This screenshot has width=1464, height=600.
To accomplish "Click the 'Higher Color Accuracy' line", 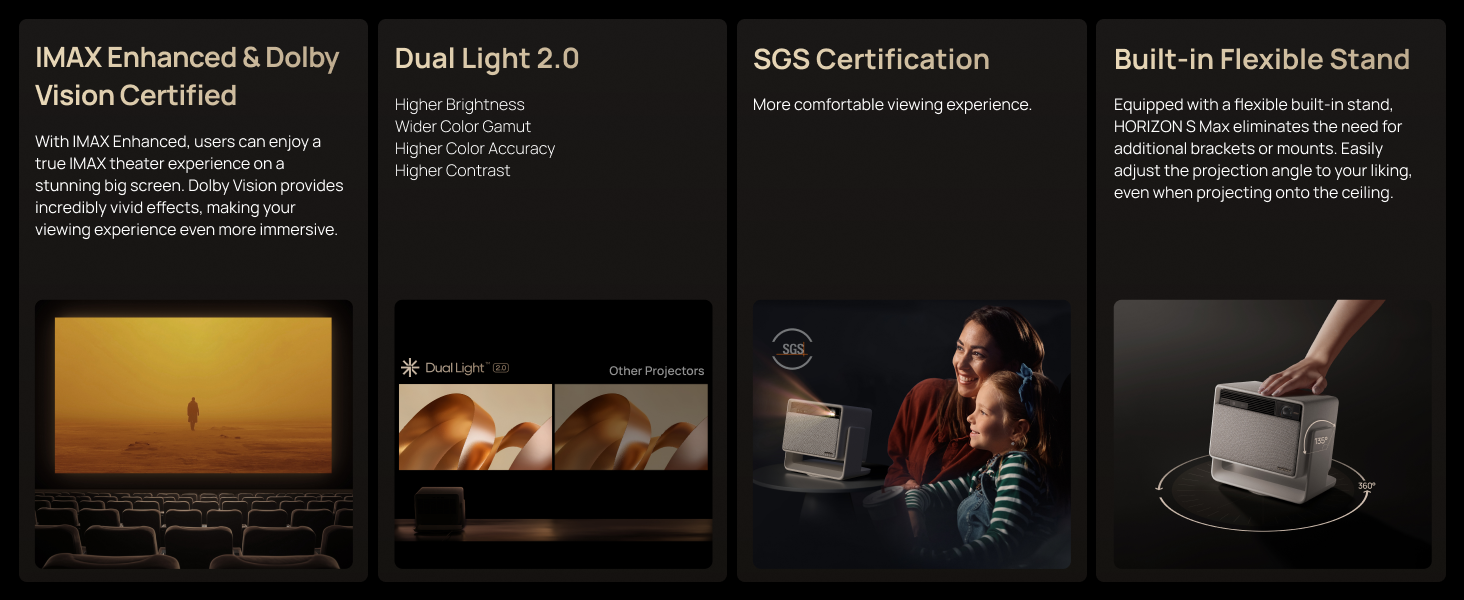I will [475, 148].
